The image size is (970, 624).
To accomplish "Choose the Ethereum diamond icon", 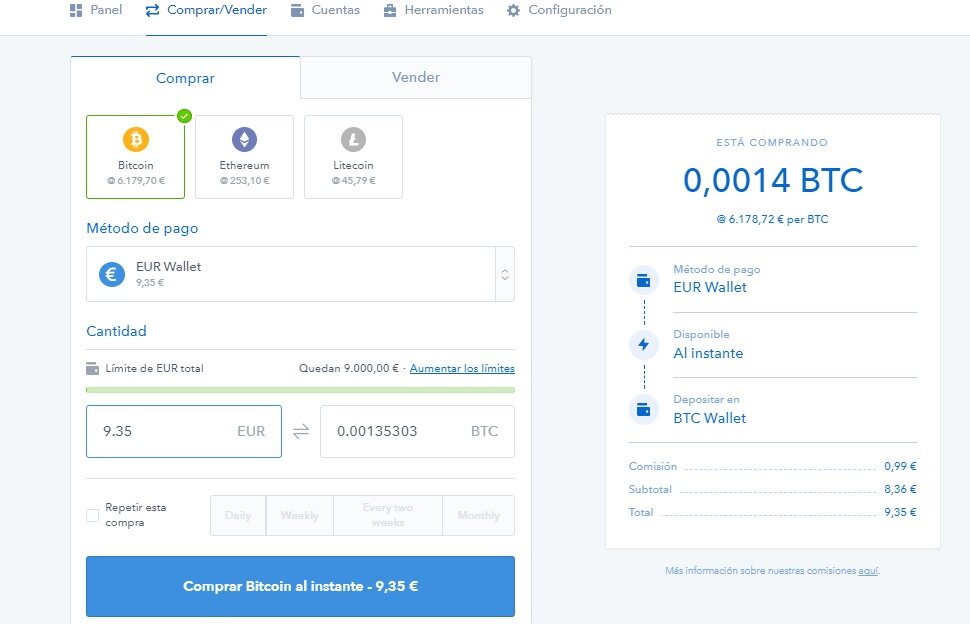I will [x=244, y=139].
